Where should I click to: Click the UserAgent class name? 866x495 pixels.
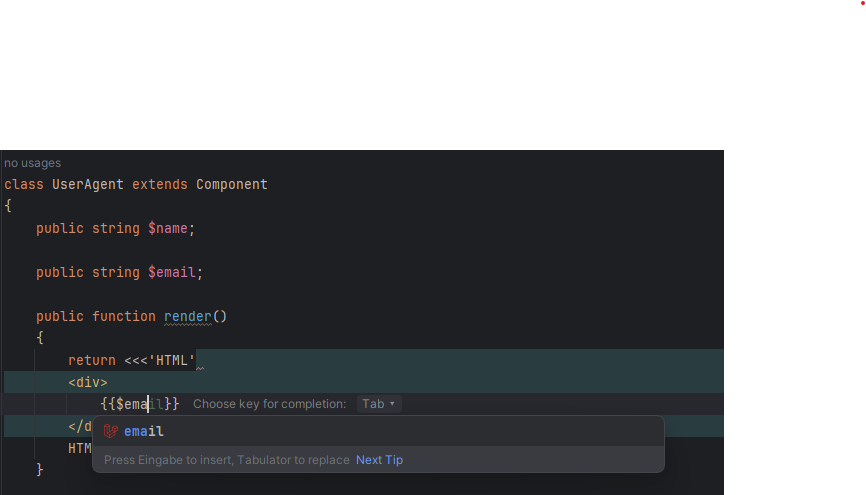pos(88,185)
